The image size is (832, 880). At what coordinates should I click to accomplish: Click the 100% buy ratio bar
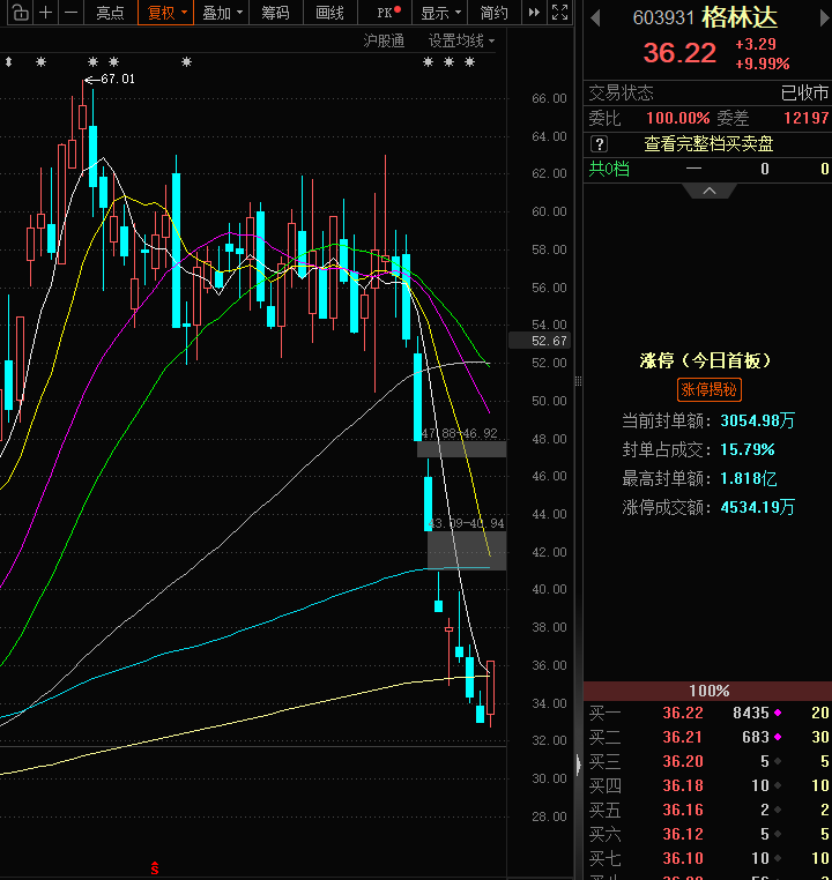pos(708,690)
